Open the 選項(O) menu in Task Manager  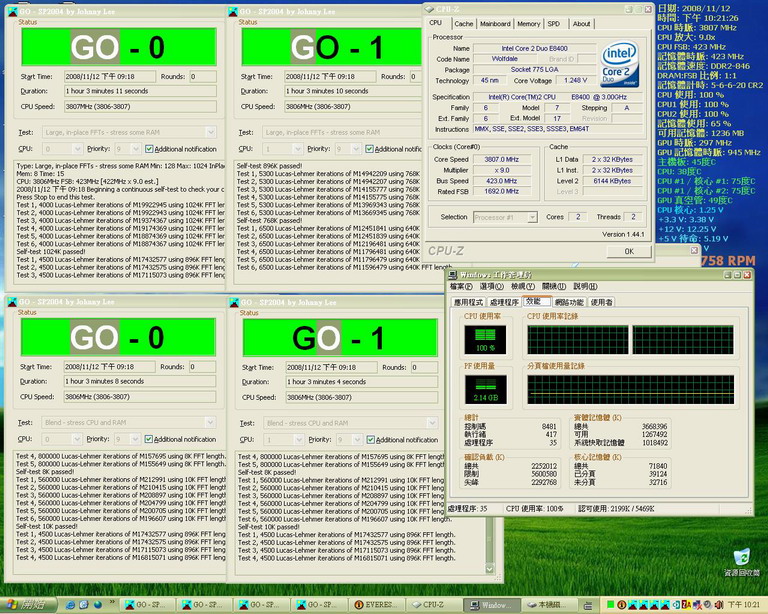pos(491,286)
